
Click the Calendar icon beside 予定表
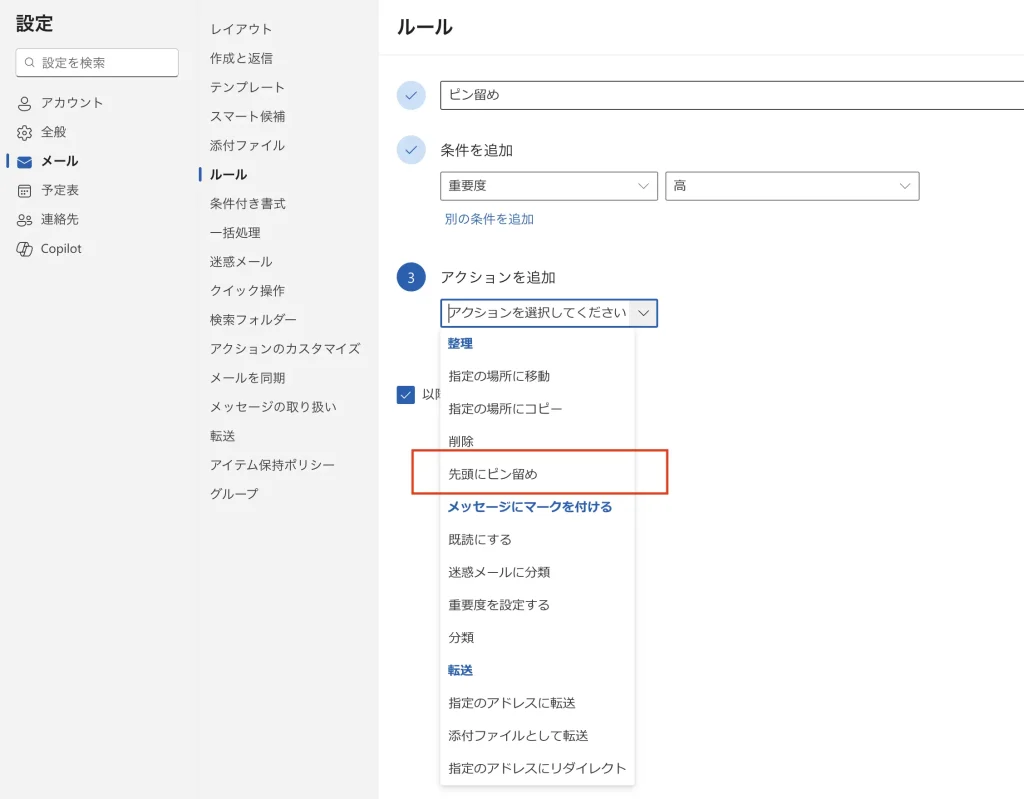coord(25,190)
